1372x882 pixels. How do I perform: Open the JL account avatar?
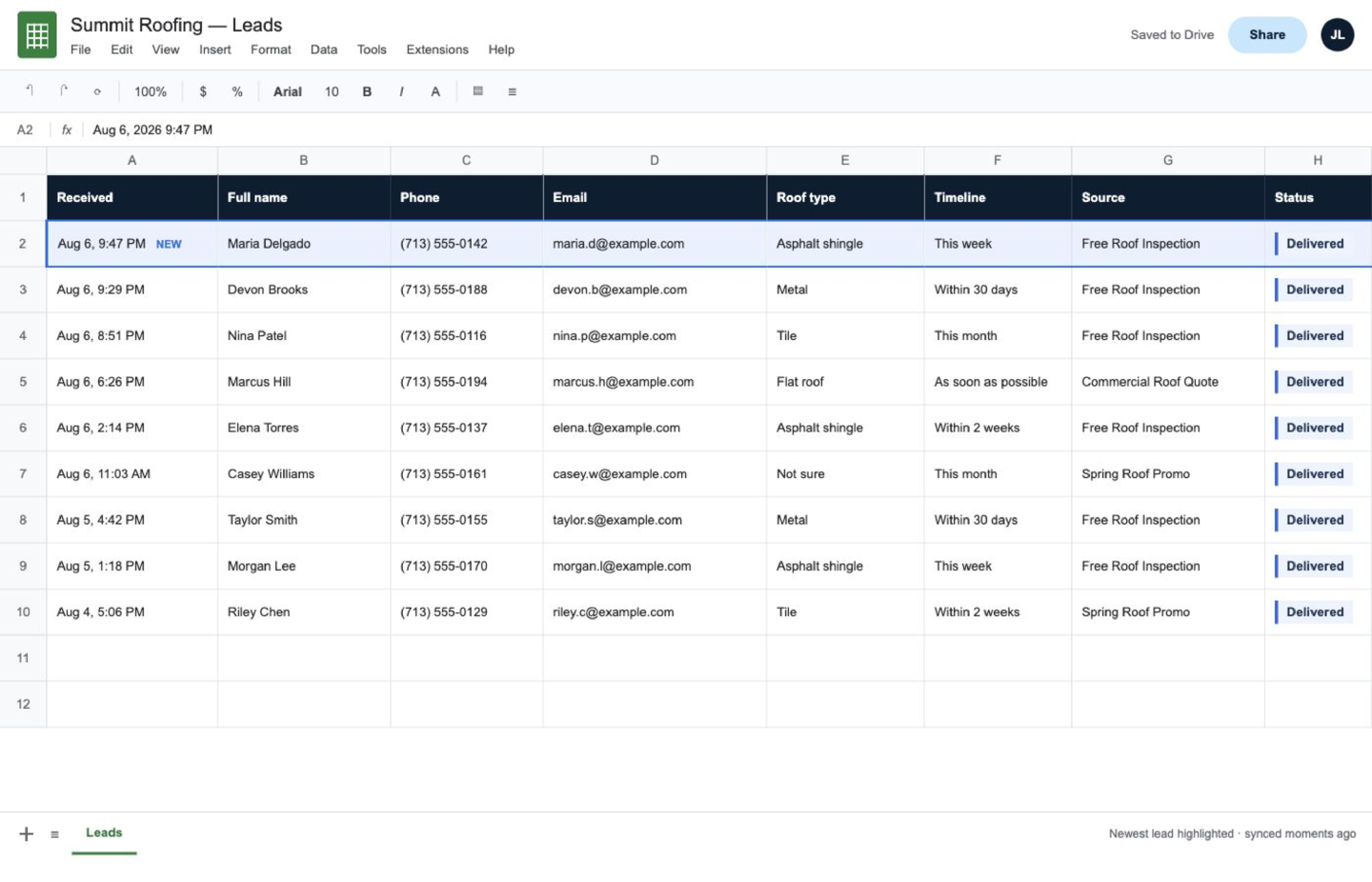pos(1337,34)
